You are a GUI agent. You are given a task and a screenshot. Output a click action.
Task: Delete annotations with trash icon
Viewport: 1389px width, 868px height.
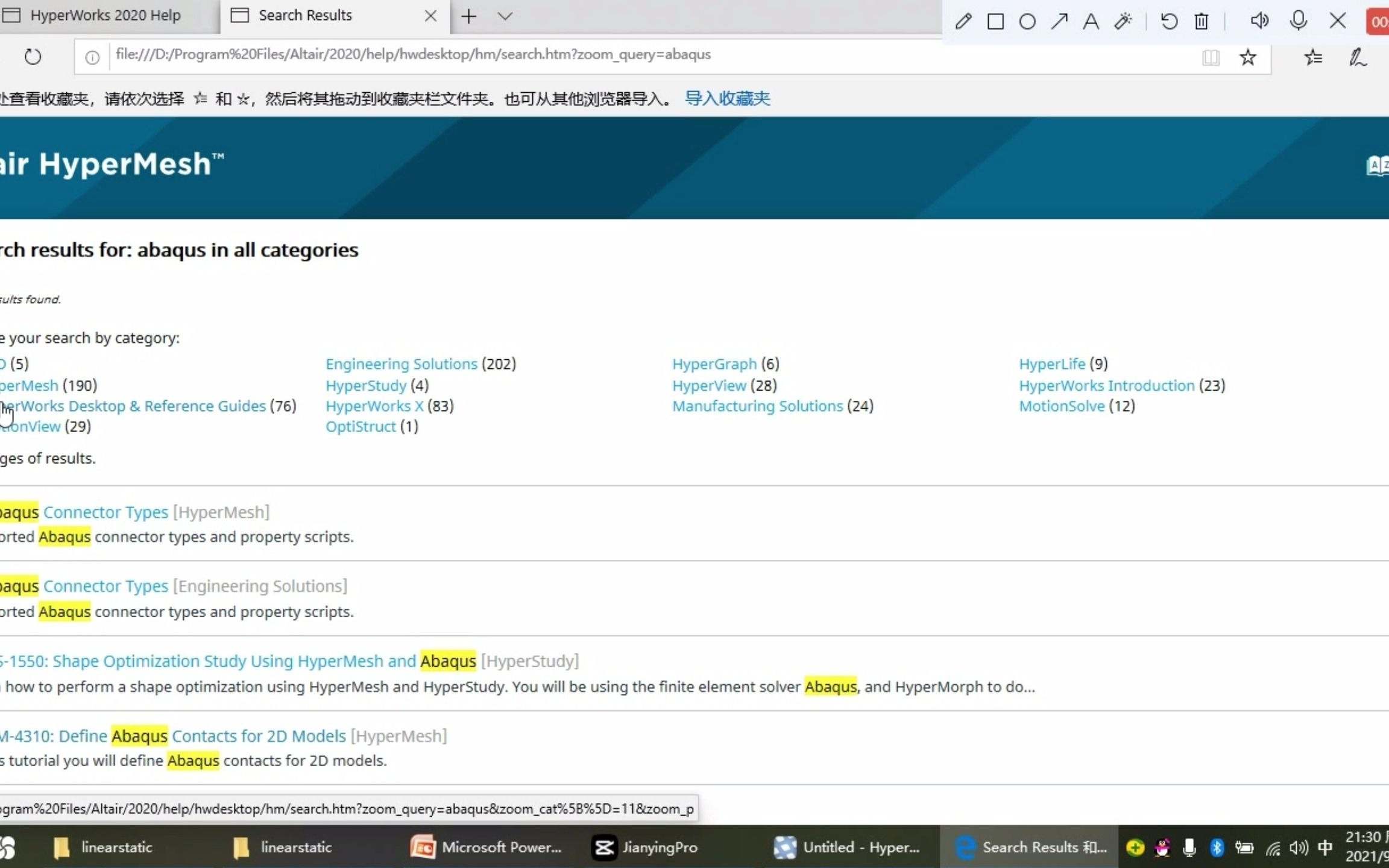click(x=1201, y=22)
